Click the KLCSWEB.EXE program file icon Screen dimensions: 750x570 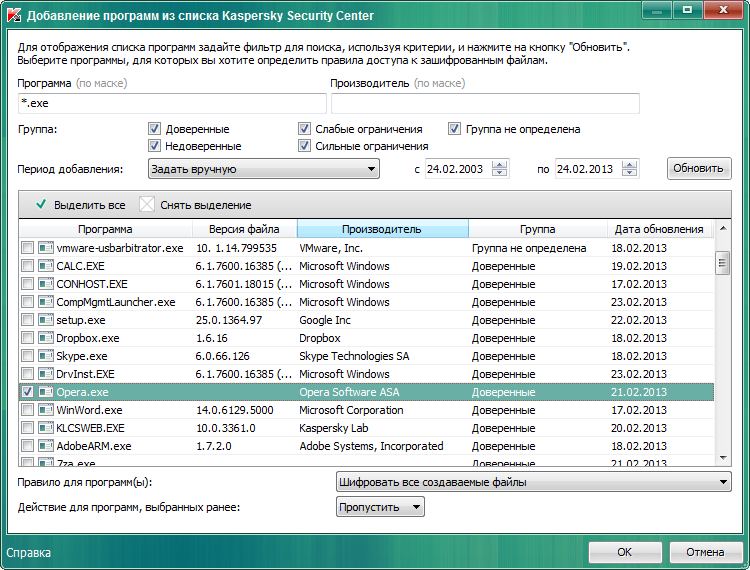tap(45, 428)
